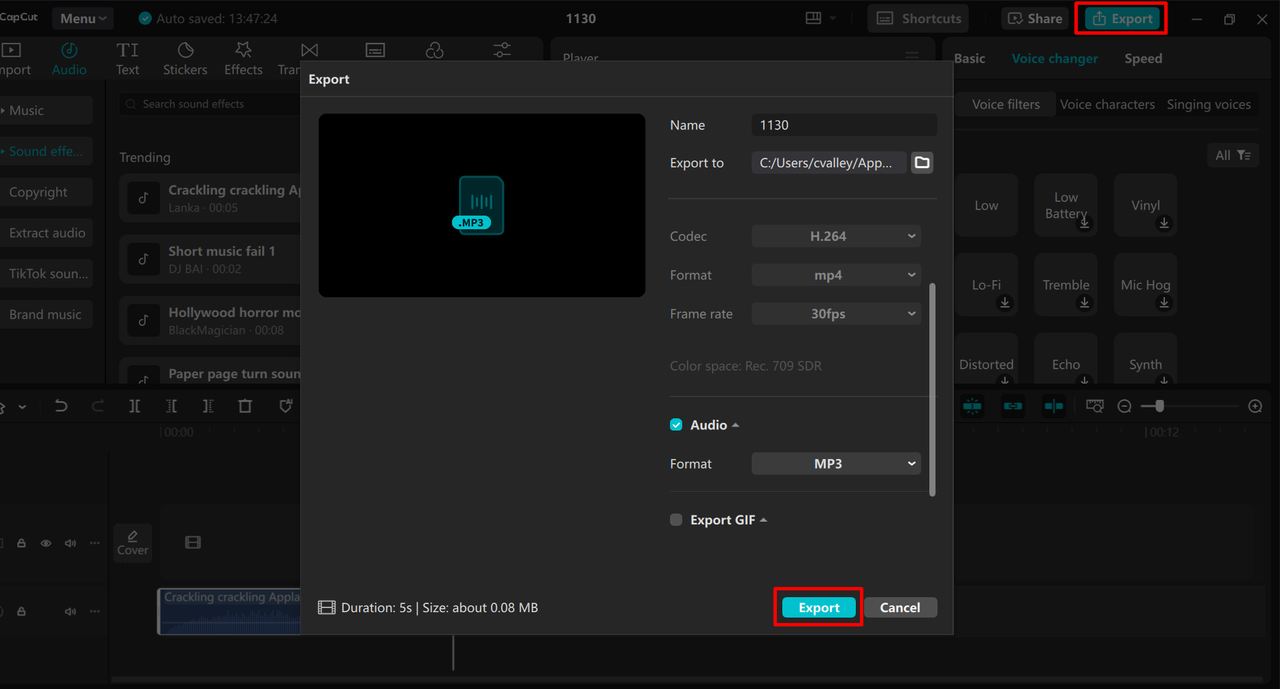Select Brand music in the sidebar

(46, 314)
